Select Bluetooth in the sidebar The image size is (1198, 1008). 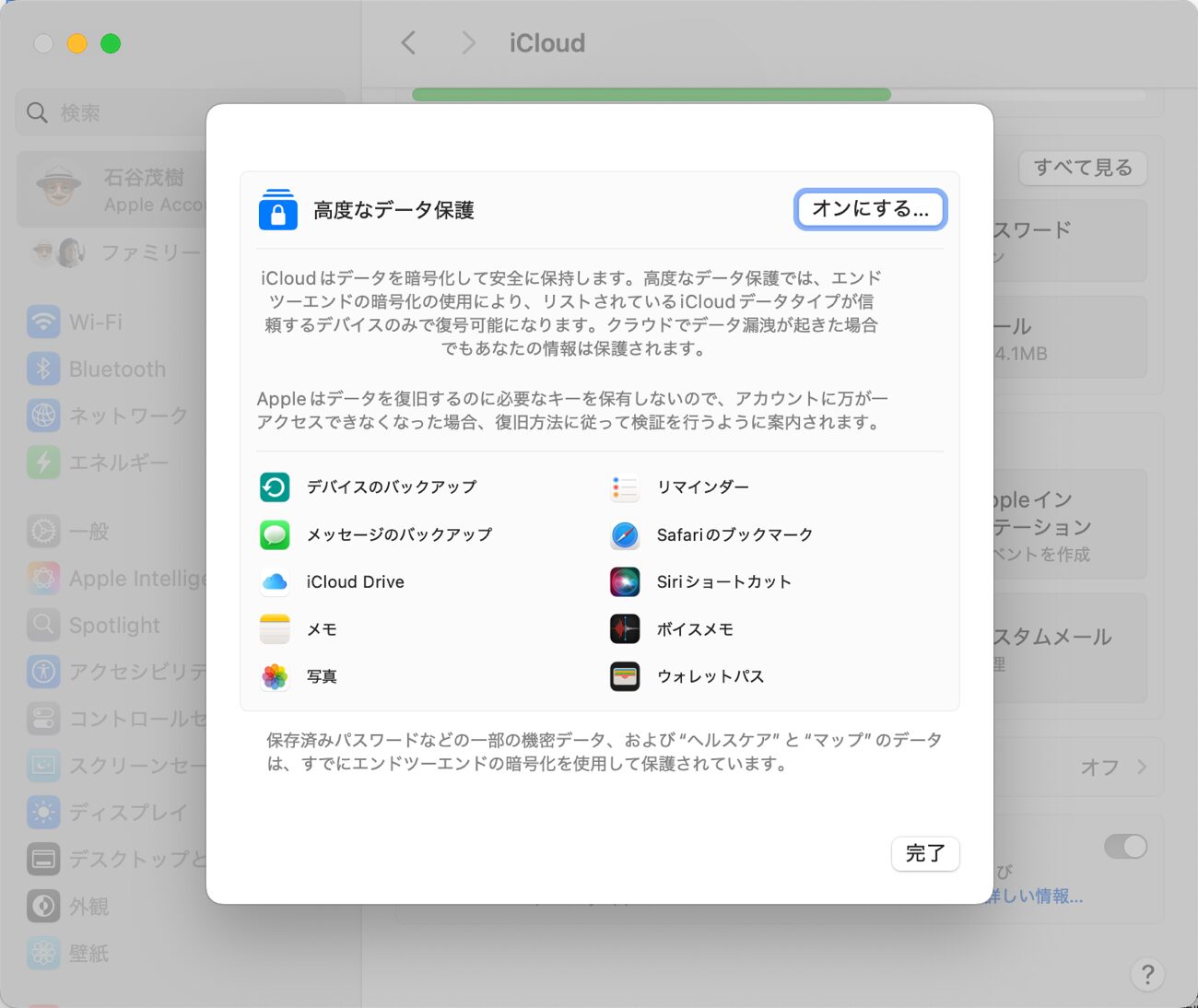pos(117,369)
